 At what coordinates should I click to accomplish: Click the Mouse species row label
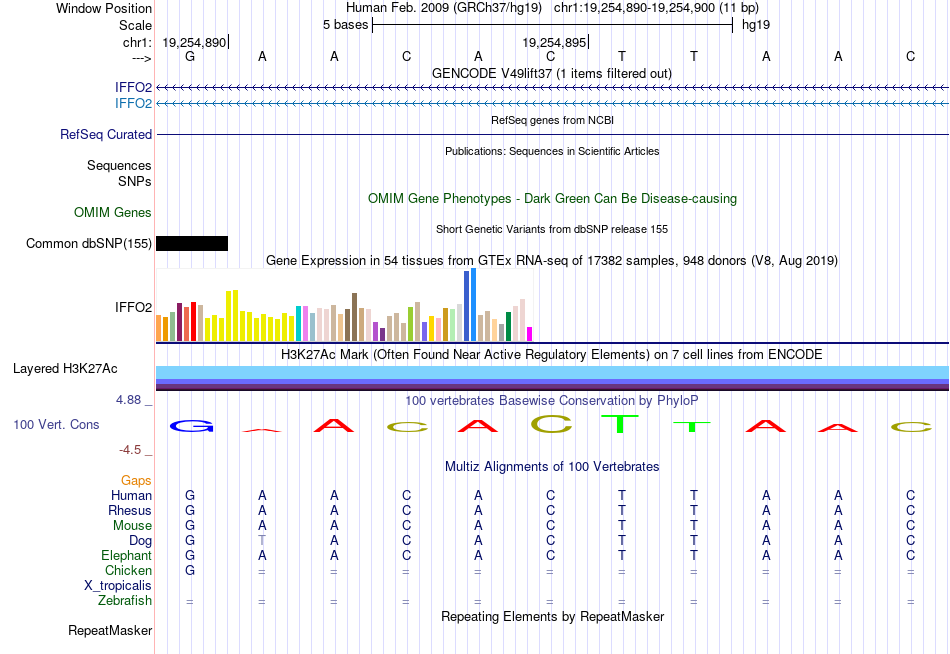click(132, 526)
